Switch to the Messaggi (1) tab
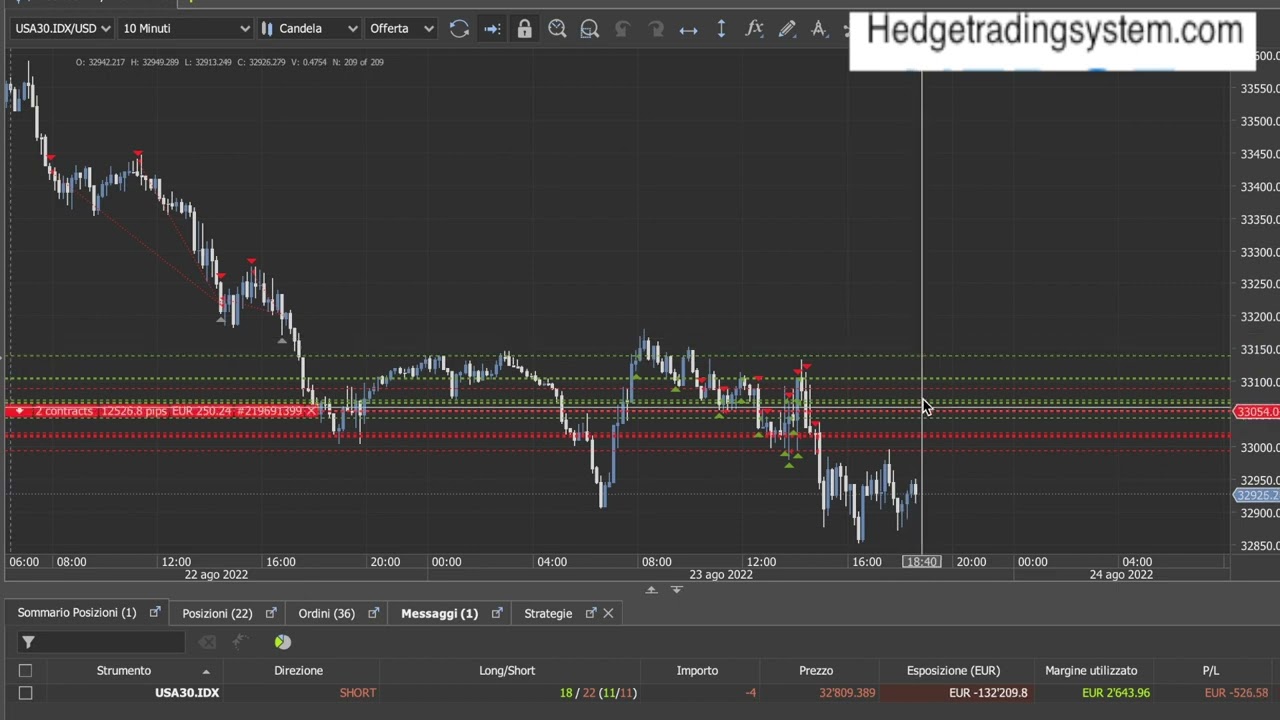The height and width of the screenshot is (720, 1280). tap(439, 613)
